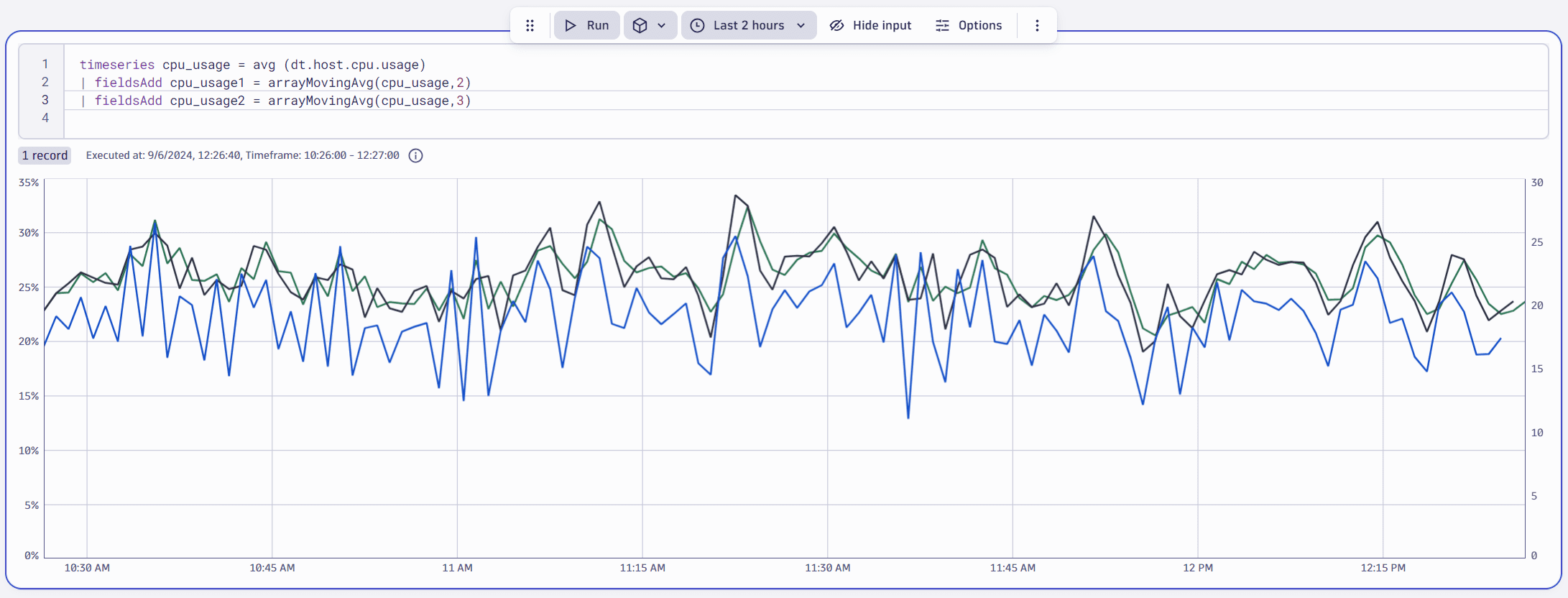Click the 30 right axis label
Viewport: 1568px width, 598px height.
point(1537,183)
